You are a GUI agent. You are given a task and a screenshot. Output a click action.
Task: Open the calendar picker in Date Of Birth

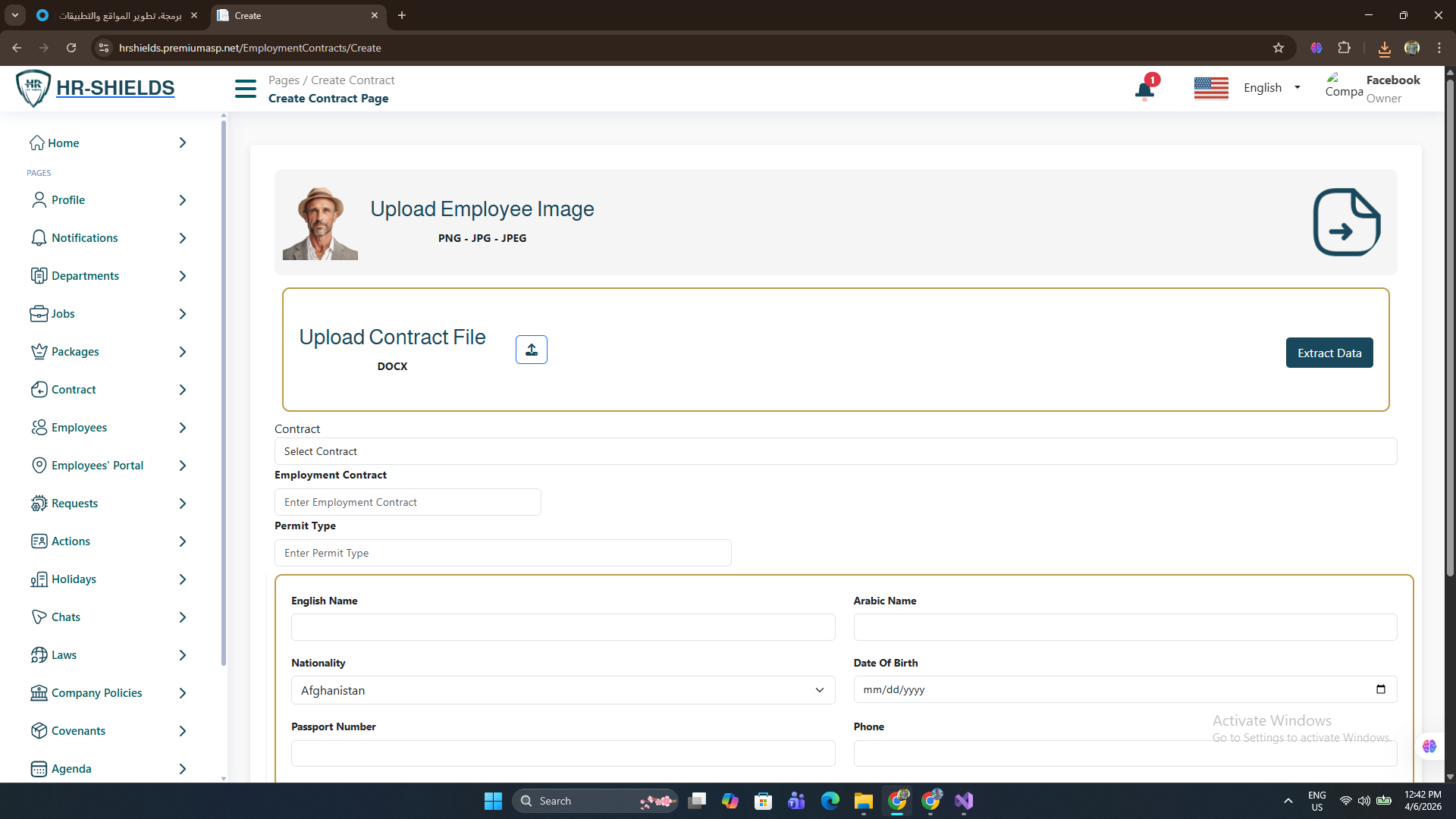1380,689
